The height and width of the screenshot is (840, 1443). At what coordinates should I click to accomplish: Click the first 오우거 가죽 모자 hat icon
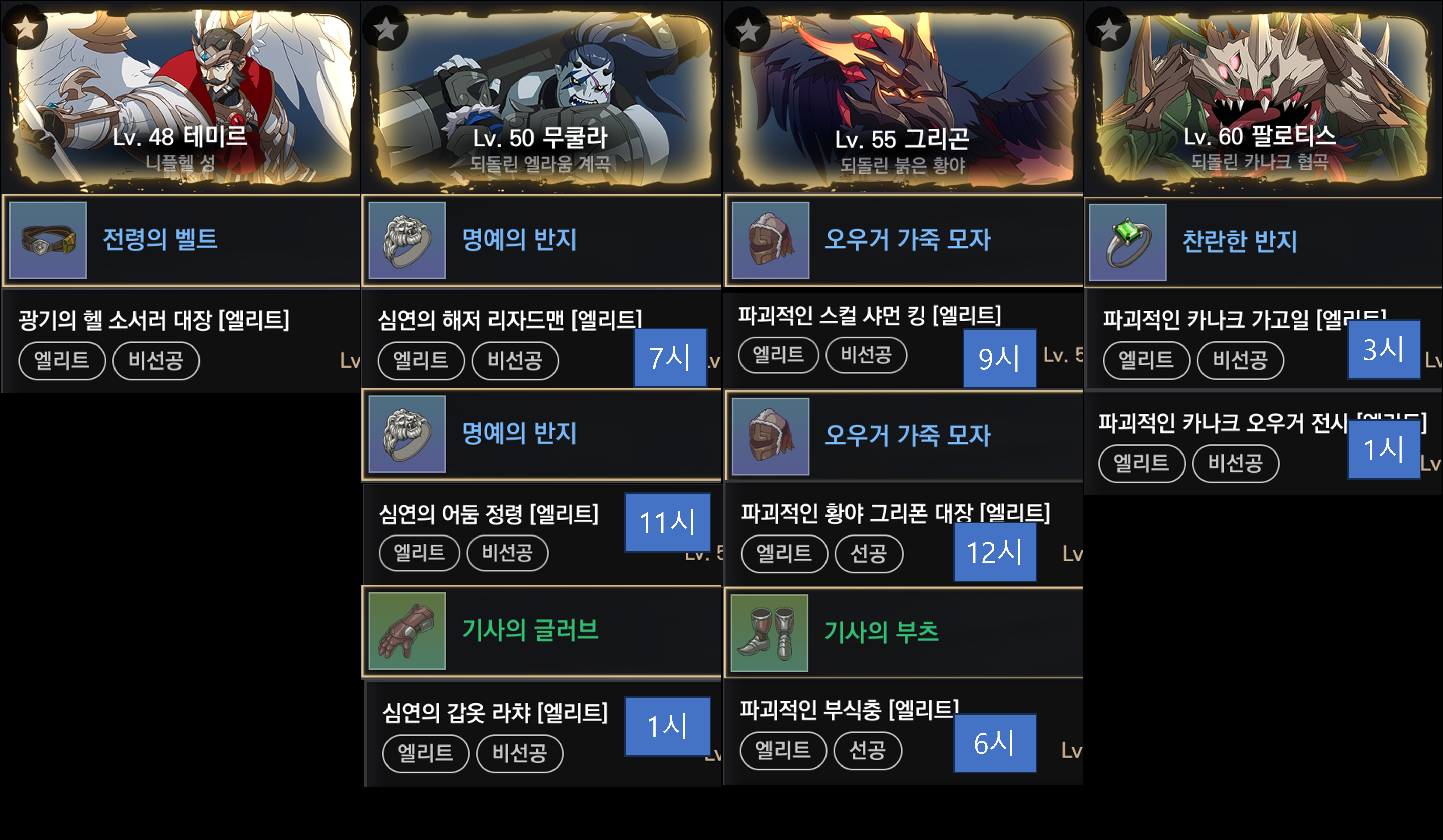(770, 240)
